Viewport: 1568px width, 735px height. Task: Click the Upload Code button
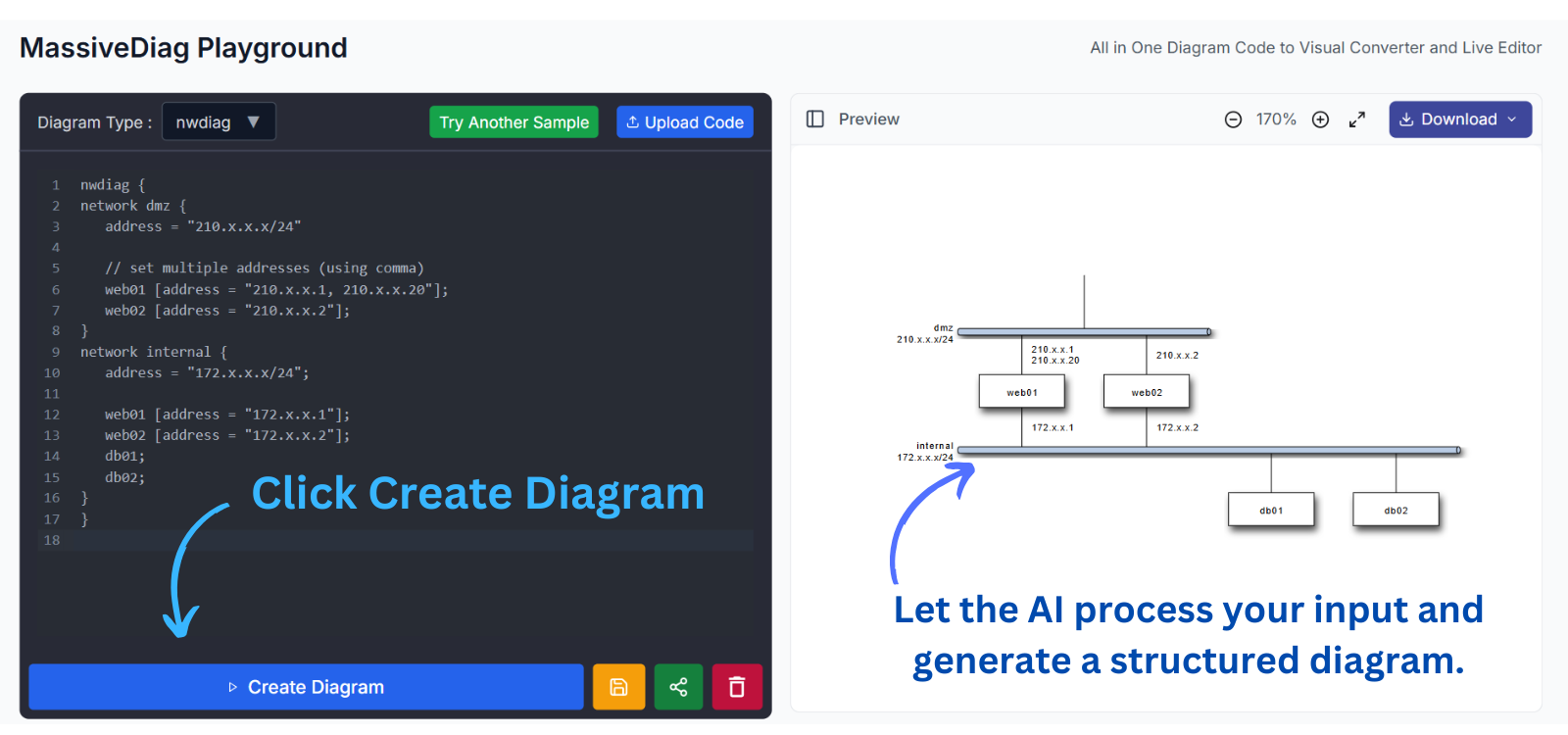[685, 122]
